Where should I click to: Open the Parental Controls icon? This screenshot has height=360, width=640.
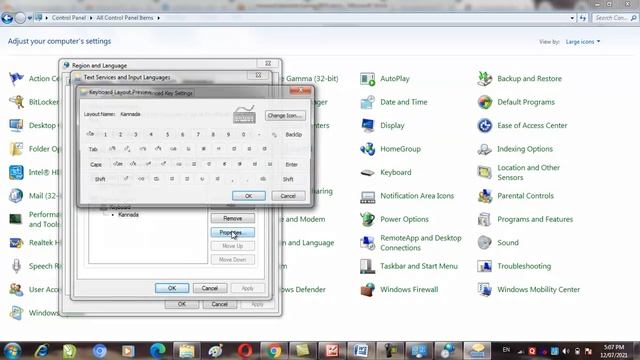484,196
